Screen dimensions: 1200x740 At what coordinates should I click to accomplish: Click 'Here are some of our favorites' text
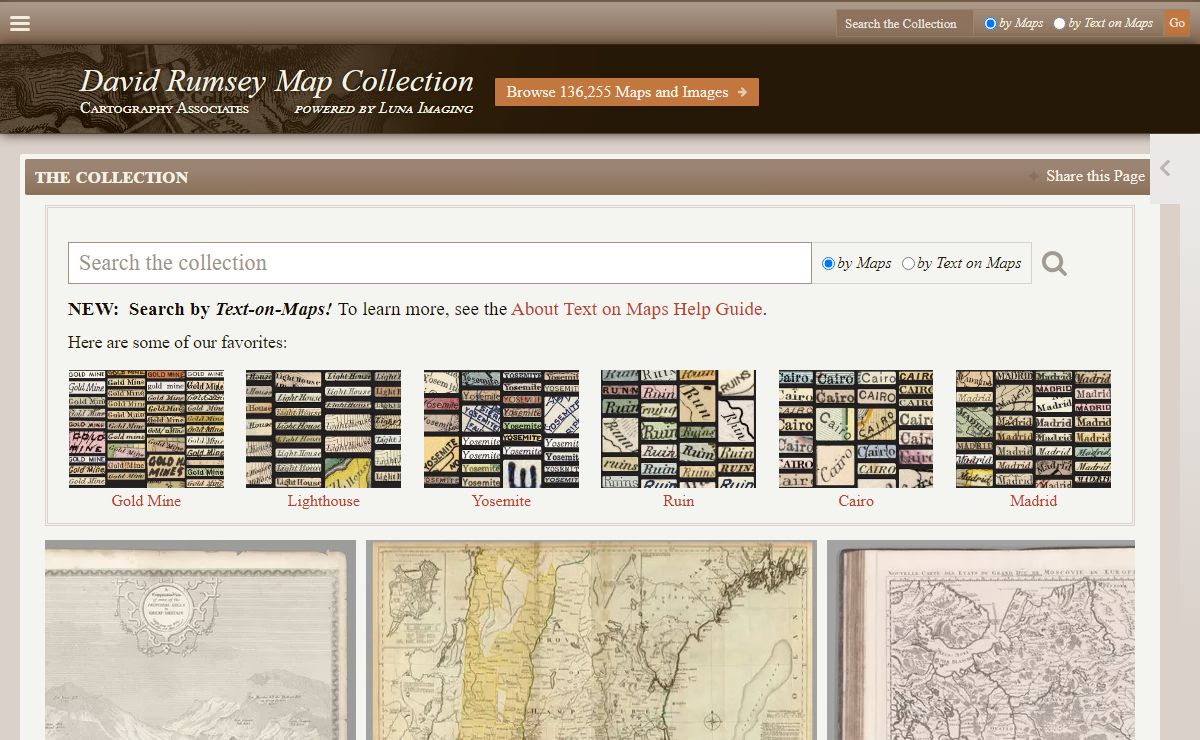[177, 343]
